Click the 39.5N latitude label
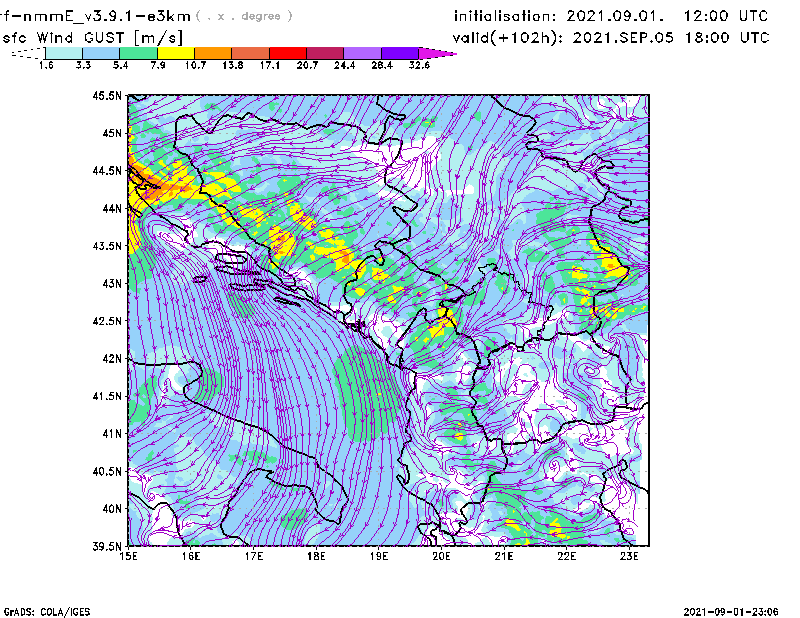Screen dimensions: 800x618 (107, 547)
